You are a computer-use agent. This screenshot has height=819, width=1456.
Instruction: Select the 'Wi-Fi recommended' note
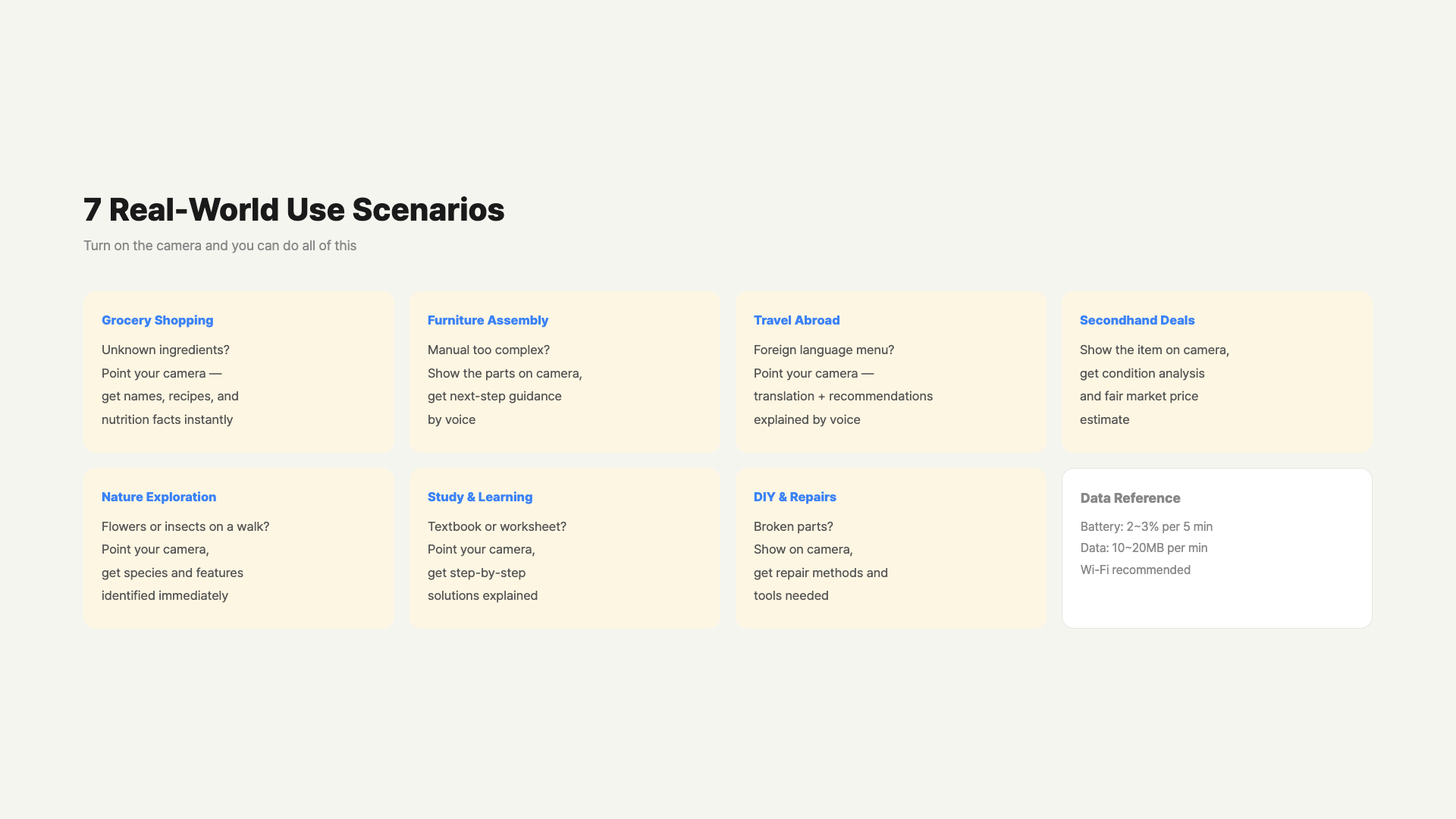[x=1135, y=570]
